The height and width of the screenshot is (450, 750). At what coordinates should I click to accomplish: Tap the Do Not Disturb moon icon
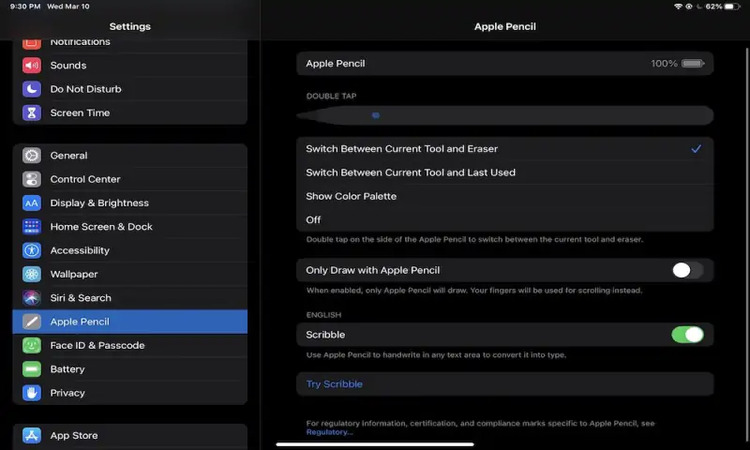coord(32,89)
